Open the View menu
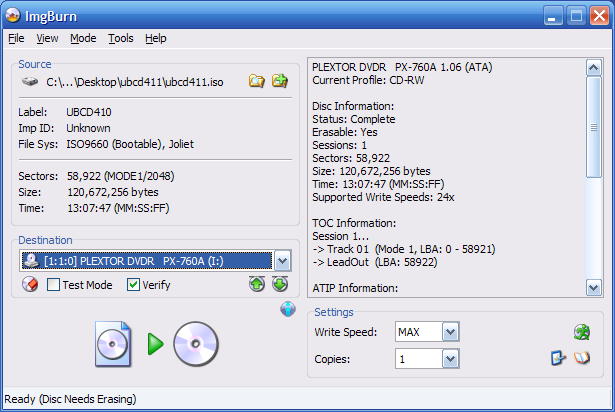The image size is (615, 412). [47, 38]
